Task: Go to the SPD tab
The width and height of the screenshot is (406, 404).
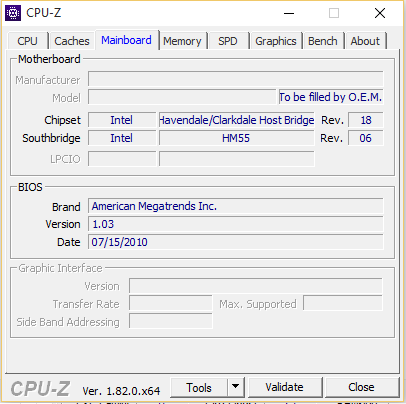Action: (228, 41)
